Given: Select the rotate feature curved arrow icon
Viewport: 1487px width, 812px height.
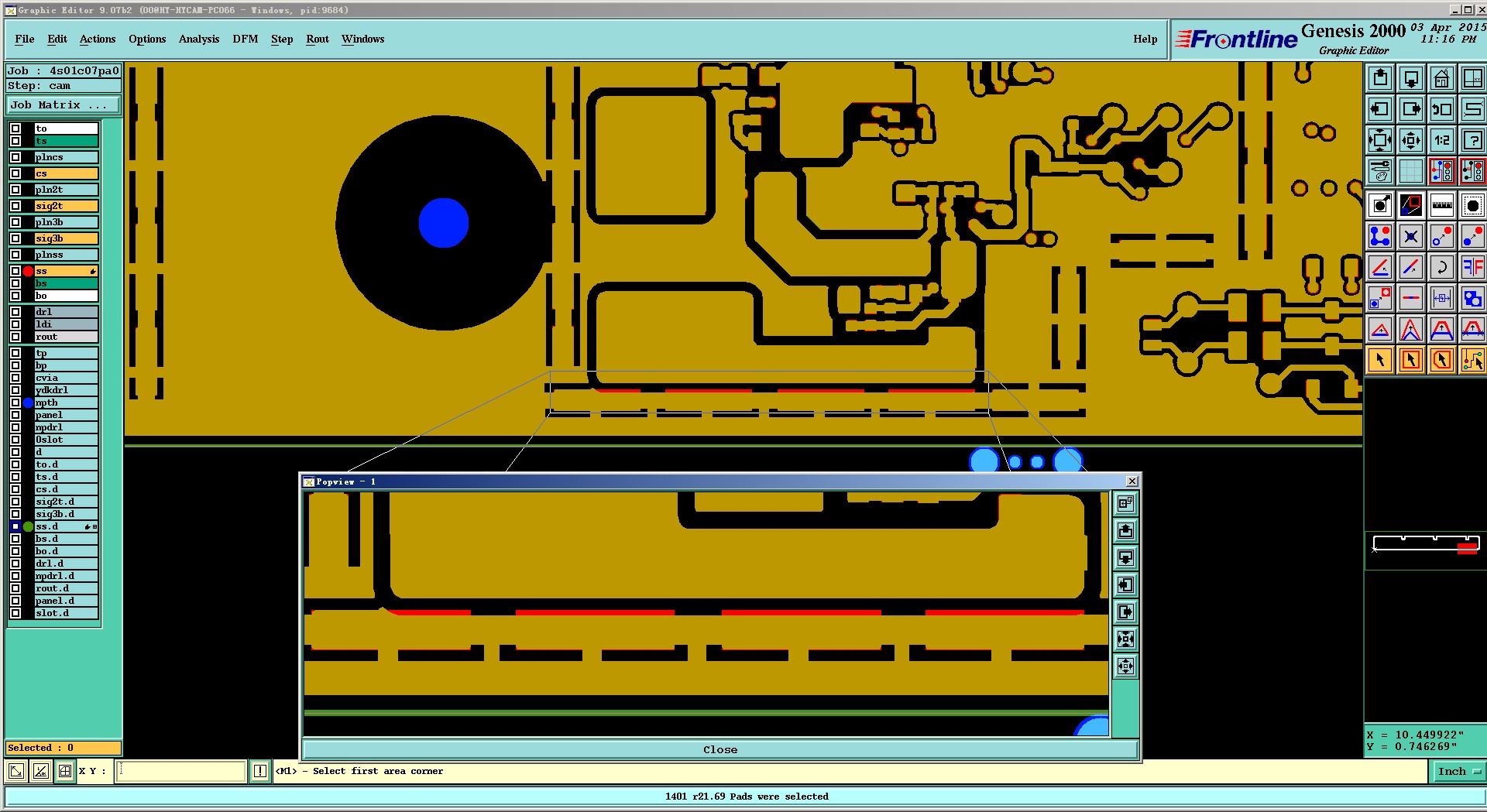Looking at the screenshot, I should (x=1441, y=267).
